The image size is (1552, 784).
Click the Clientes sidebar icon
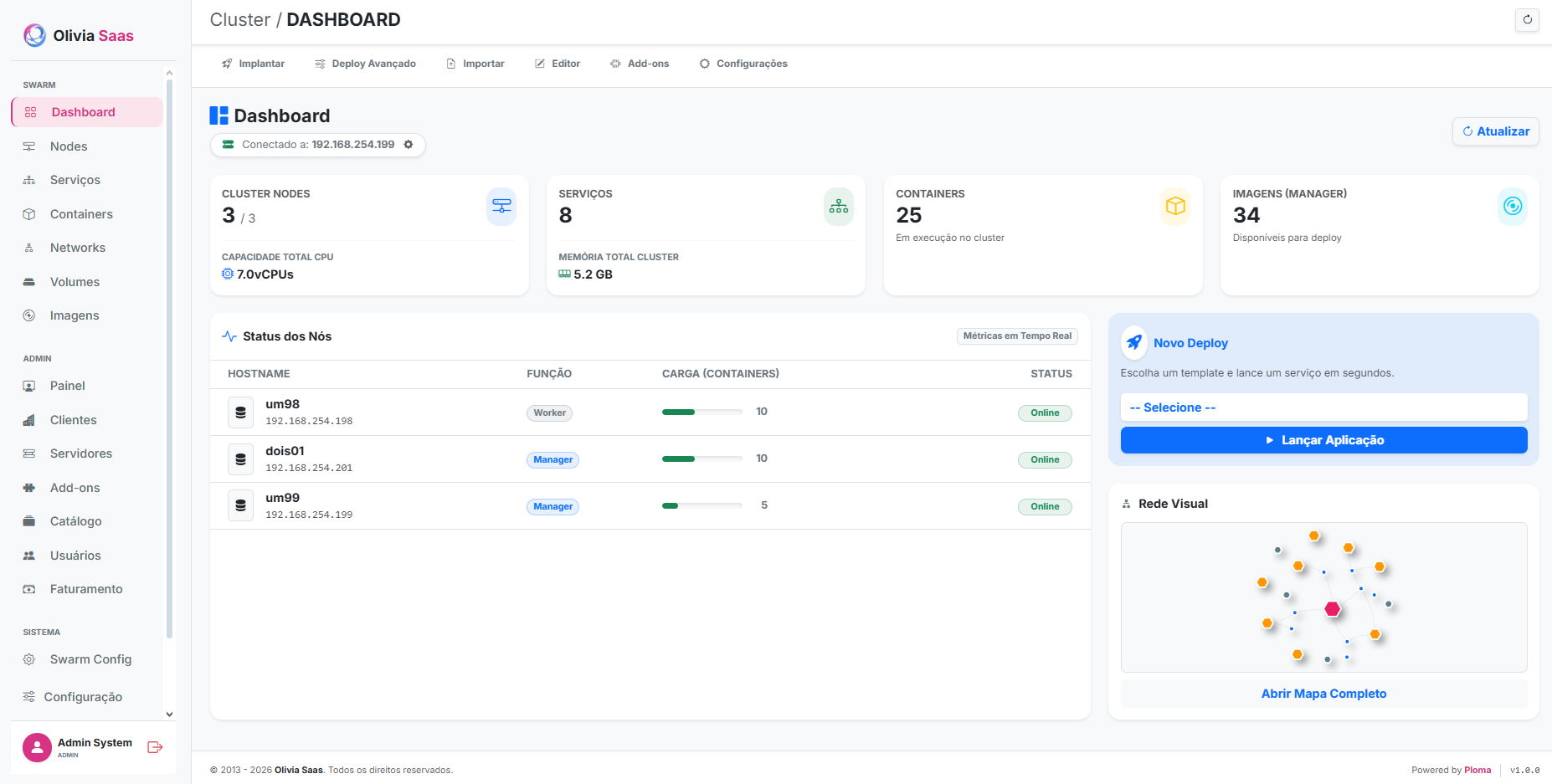click(x=29, y=420)
